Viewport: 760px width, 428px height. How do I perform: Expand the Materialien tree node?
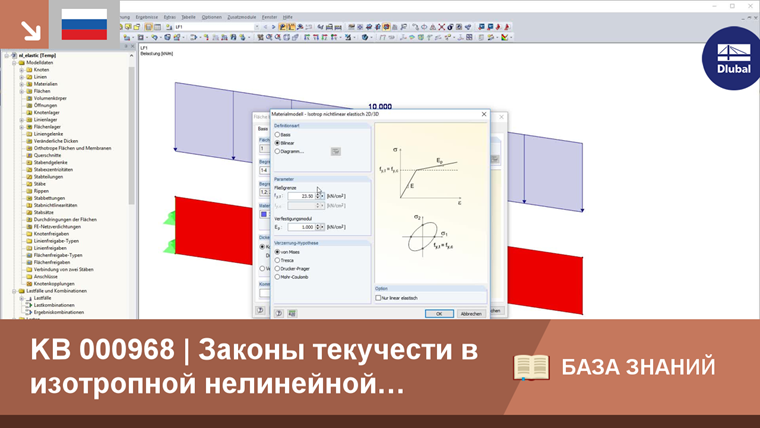tap(21, 84)
